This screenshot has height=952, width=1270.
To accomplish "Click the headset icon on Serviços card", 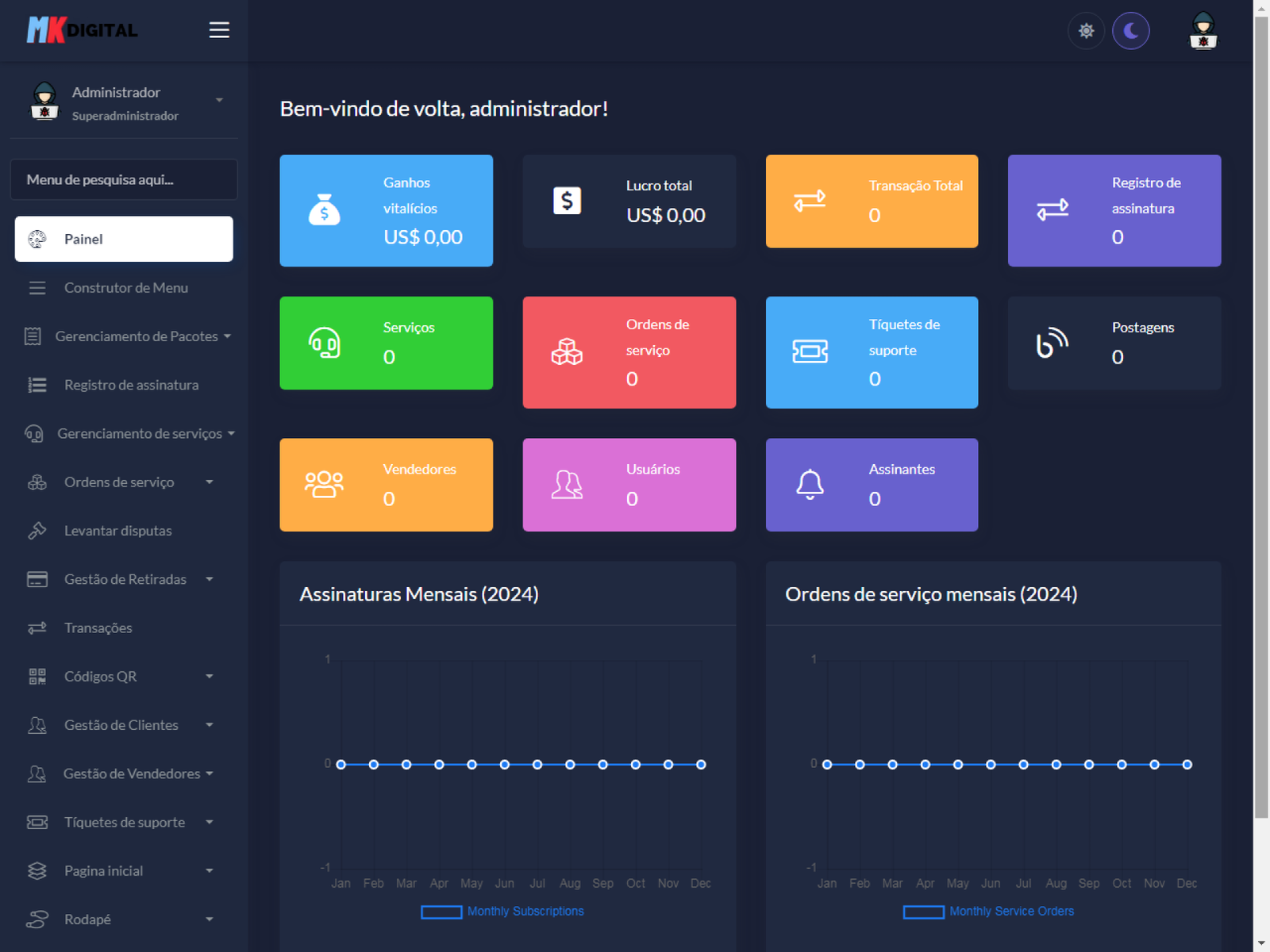I will click(x=324, y=344).
